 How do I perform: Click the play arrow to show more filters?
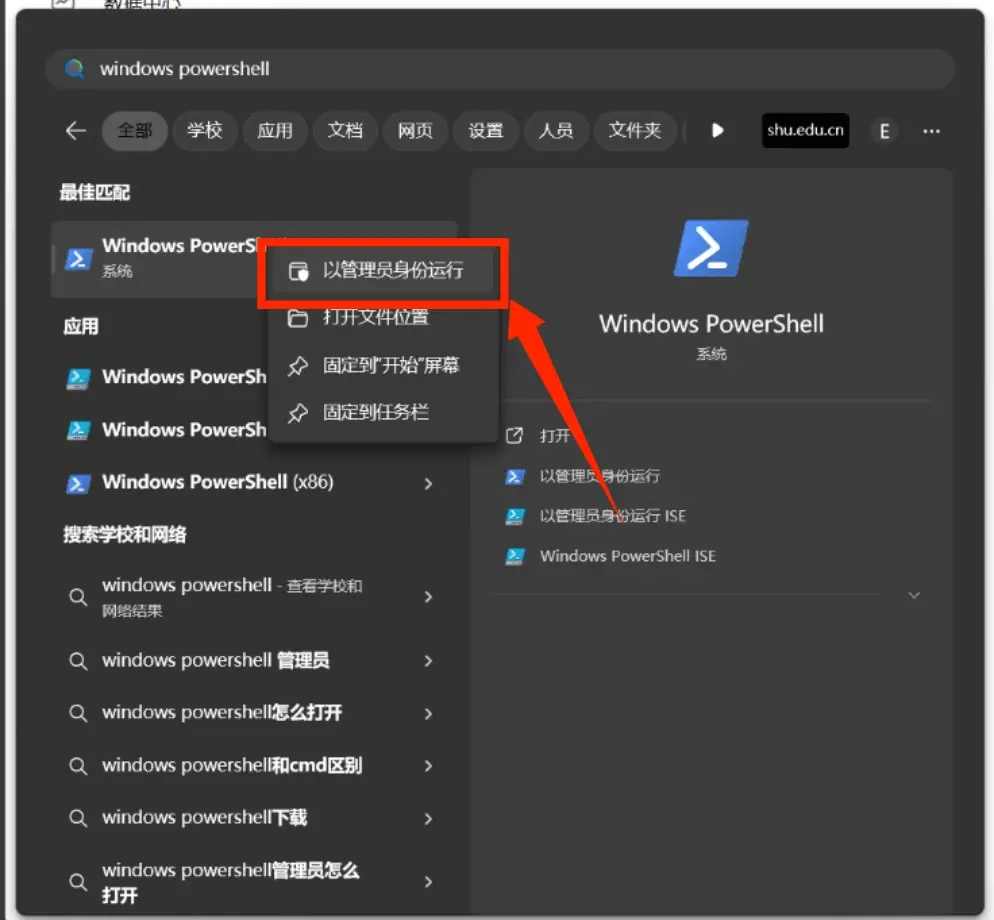coord(717,131)
